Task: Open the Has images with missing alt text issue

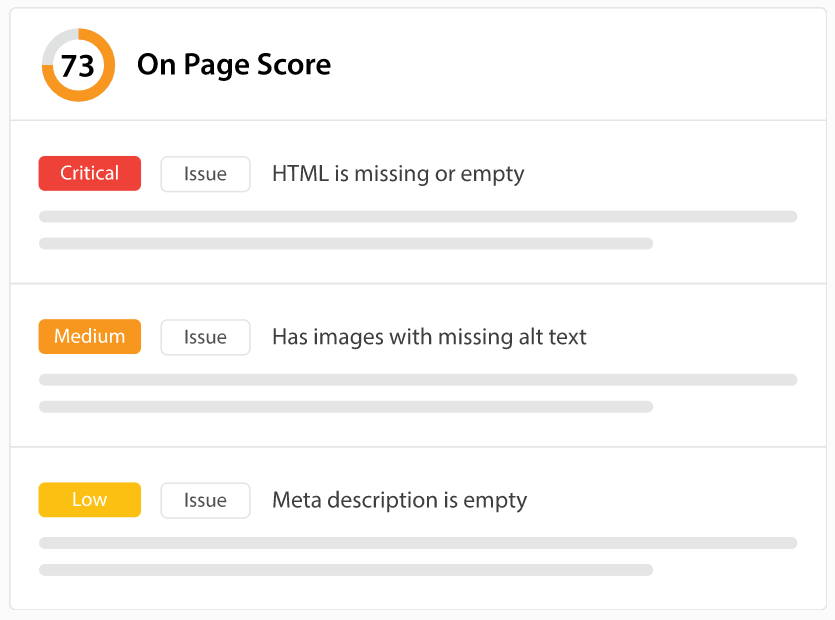Action: pos(429,337)
